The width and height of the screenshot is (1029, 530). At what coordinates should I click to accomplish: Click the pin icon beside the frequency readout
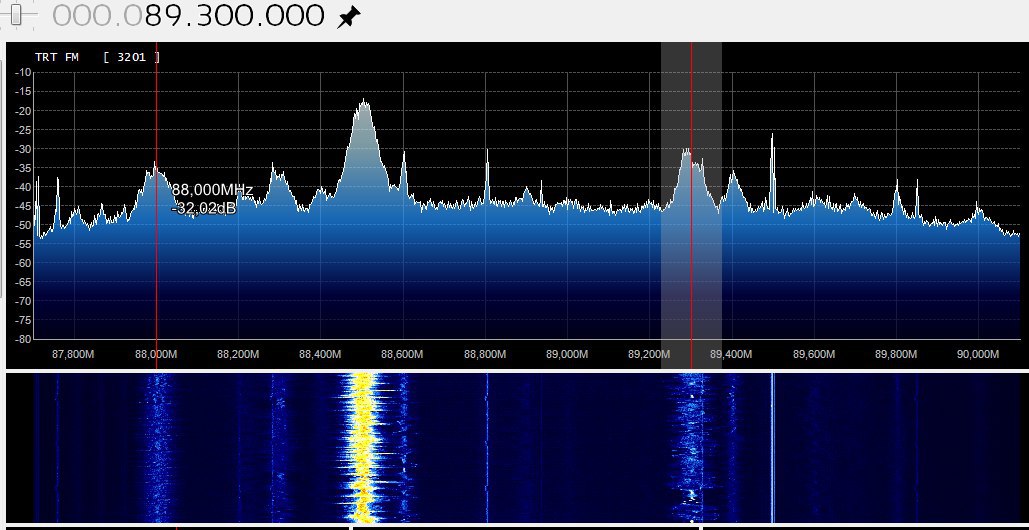pyautogui.click(x=348, y=17)
